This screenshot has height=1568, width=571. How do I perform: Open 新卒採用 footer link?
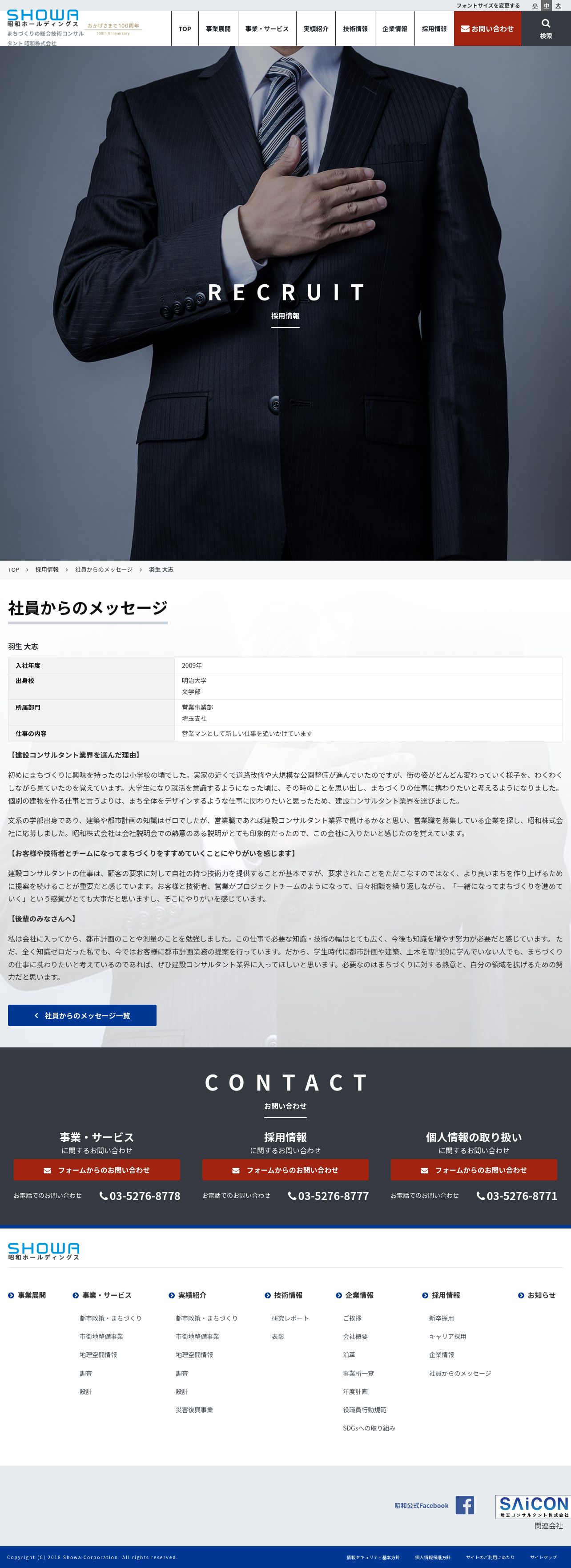click(442, 1318)
